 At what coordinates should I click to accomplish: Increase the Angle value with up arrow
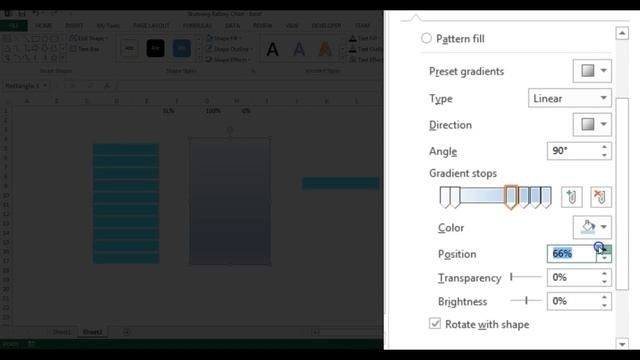click(604, 147)
